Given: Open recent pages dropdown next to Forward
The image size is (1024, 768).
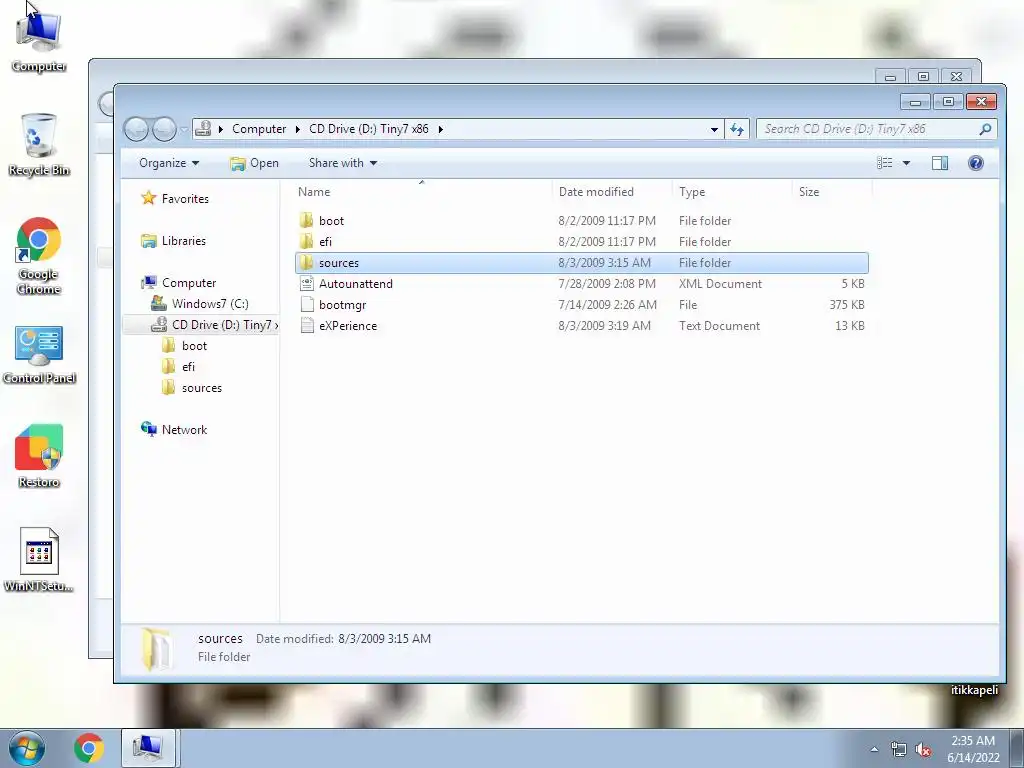Looking at the screenshot, I should (x=184, y=129).
